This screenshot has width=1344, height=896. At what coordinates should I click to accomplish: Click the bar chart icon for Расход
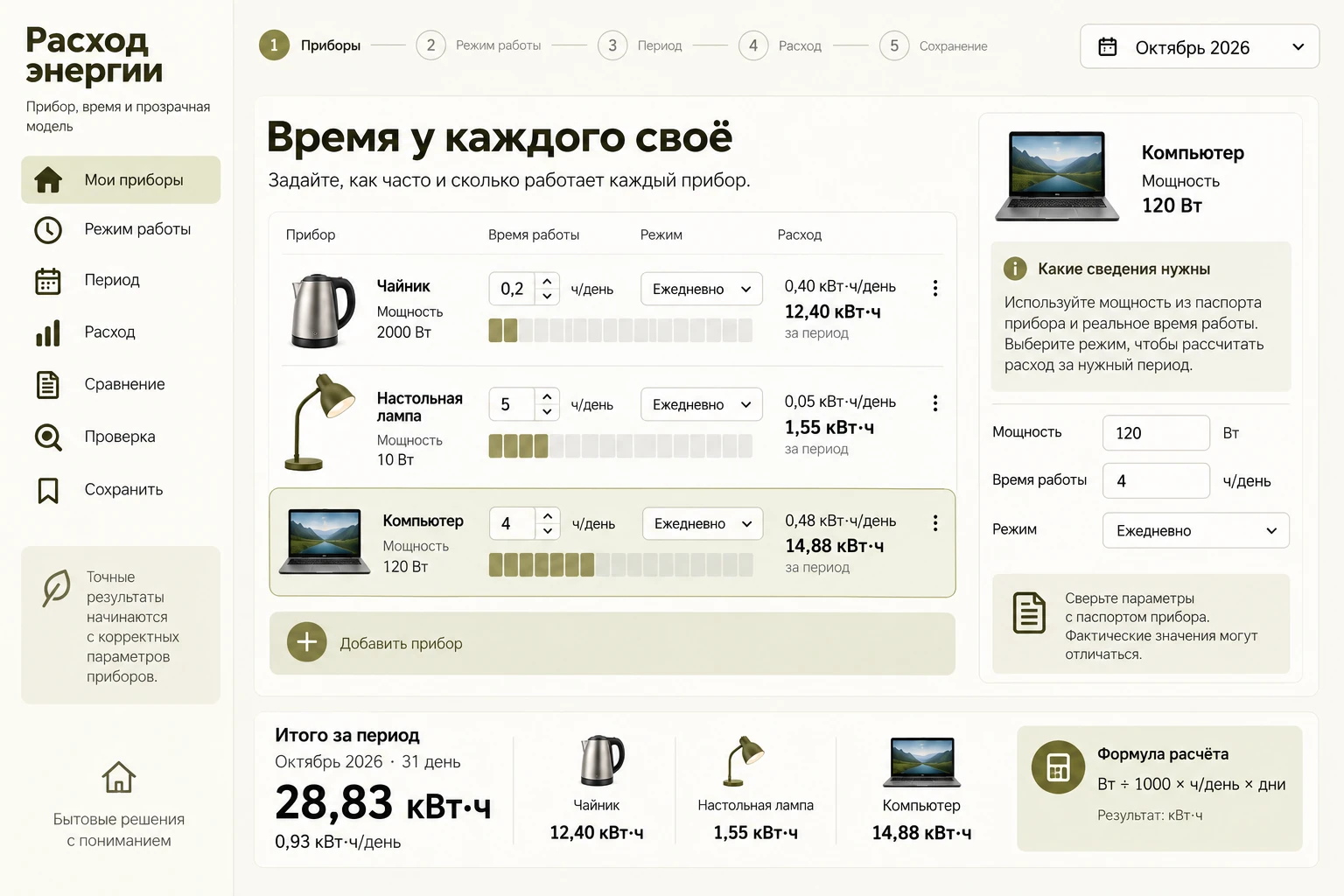click(48, 332)
